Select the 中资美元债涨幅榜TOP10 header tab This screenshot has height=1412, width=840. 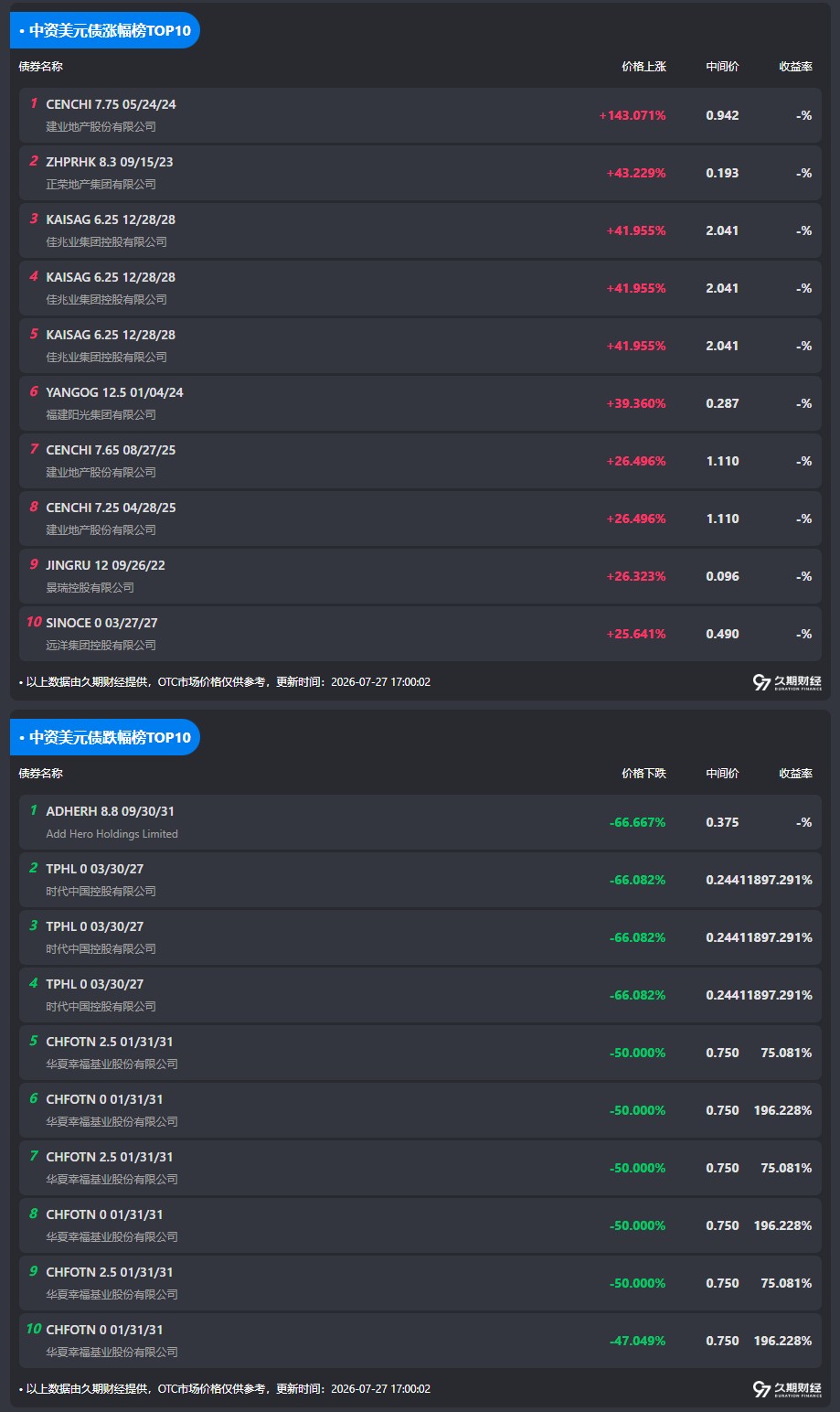point(105,30)
